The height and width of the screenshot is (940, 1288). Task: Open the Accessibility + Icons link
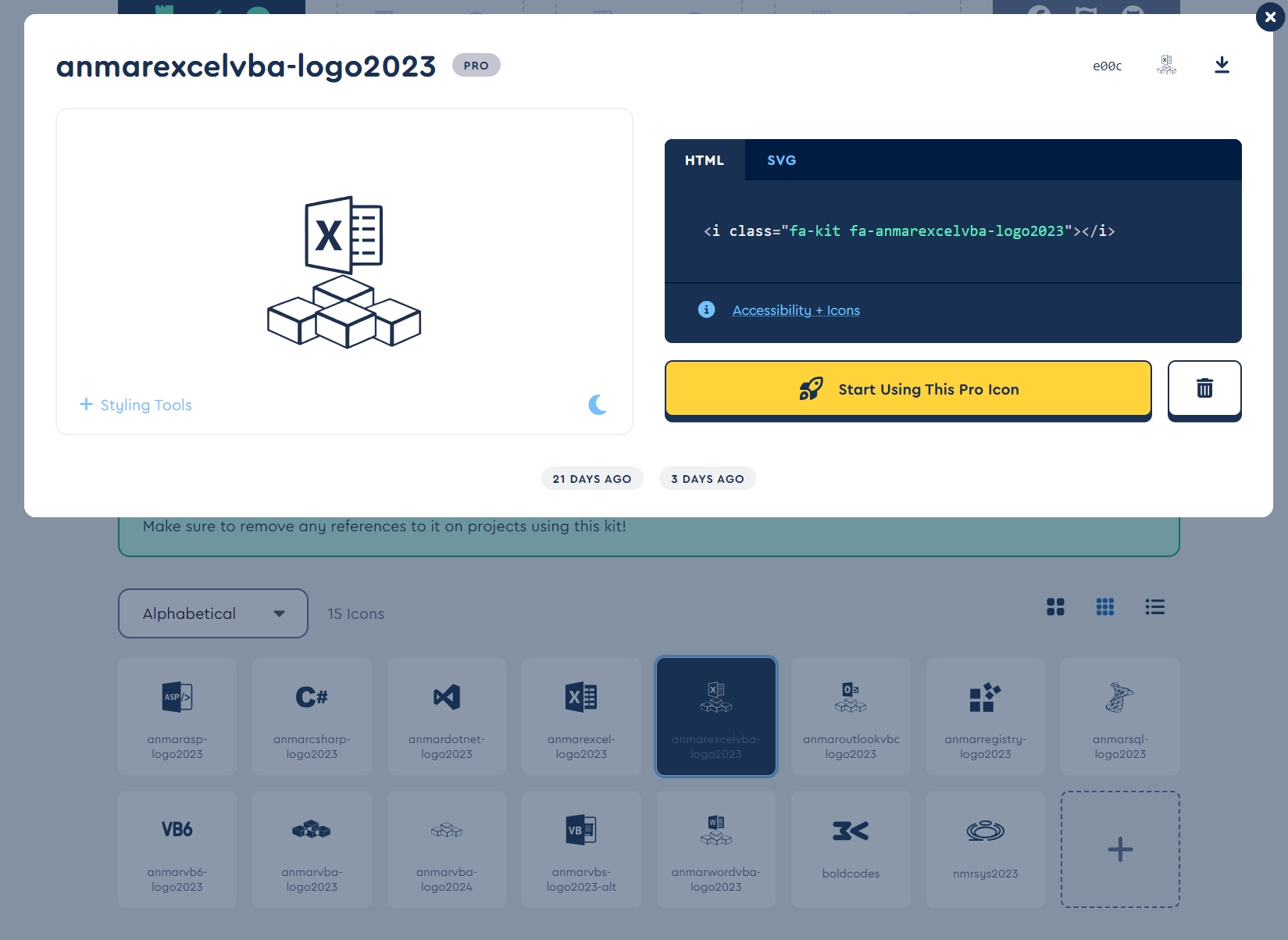(796, 310)
